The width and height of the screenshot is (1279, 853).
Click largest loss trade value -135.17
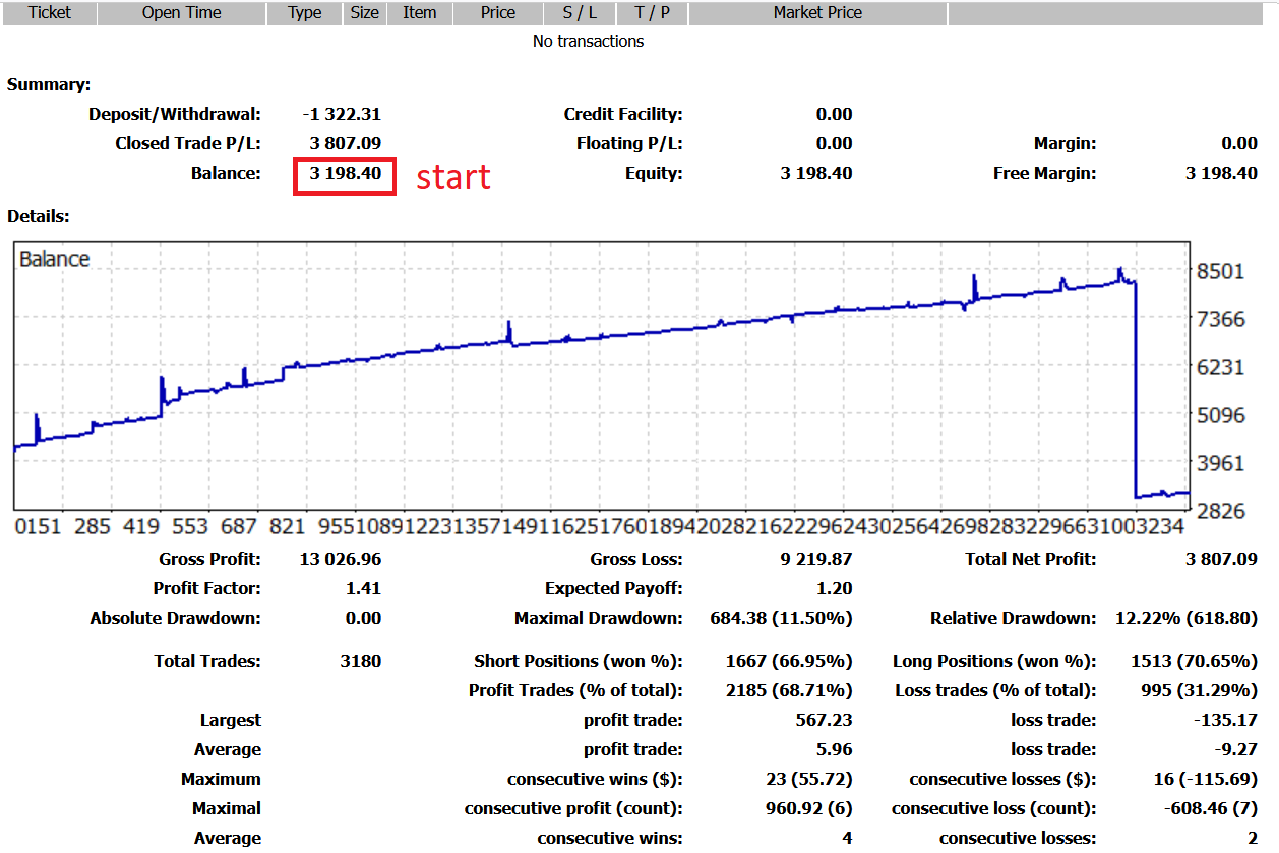point(1225,721)
